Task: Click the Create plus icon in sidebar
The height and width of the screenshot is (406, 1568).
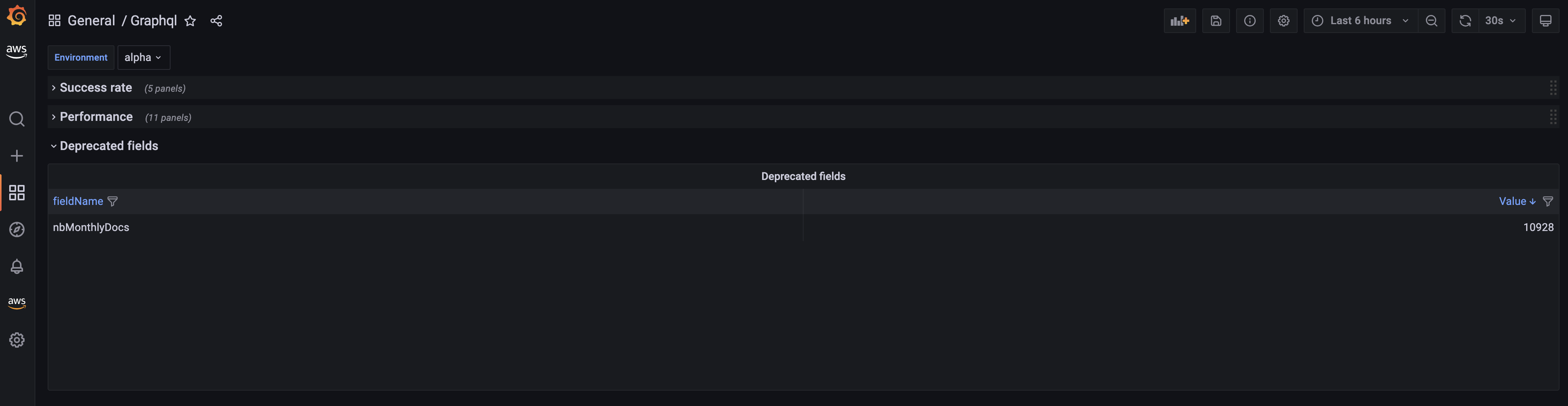Action: (17, 155)
